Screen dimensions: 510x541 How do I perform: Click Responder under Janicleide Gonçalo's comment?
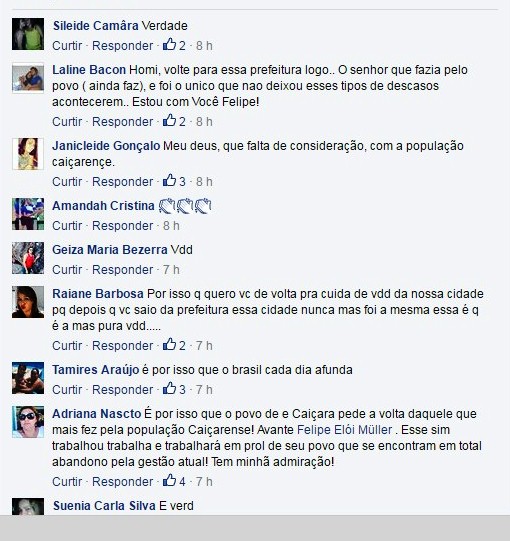[122, 181]
